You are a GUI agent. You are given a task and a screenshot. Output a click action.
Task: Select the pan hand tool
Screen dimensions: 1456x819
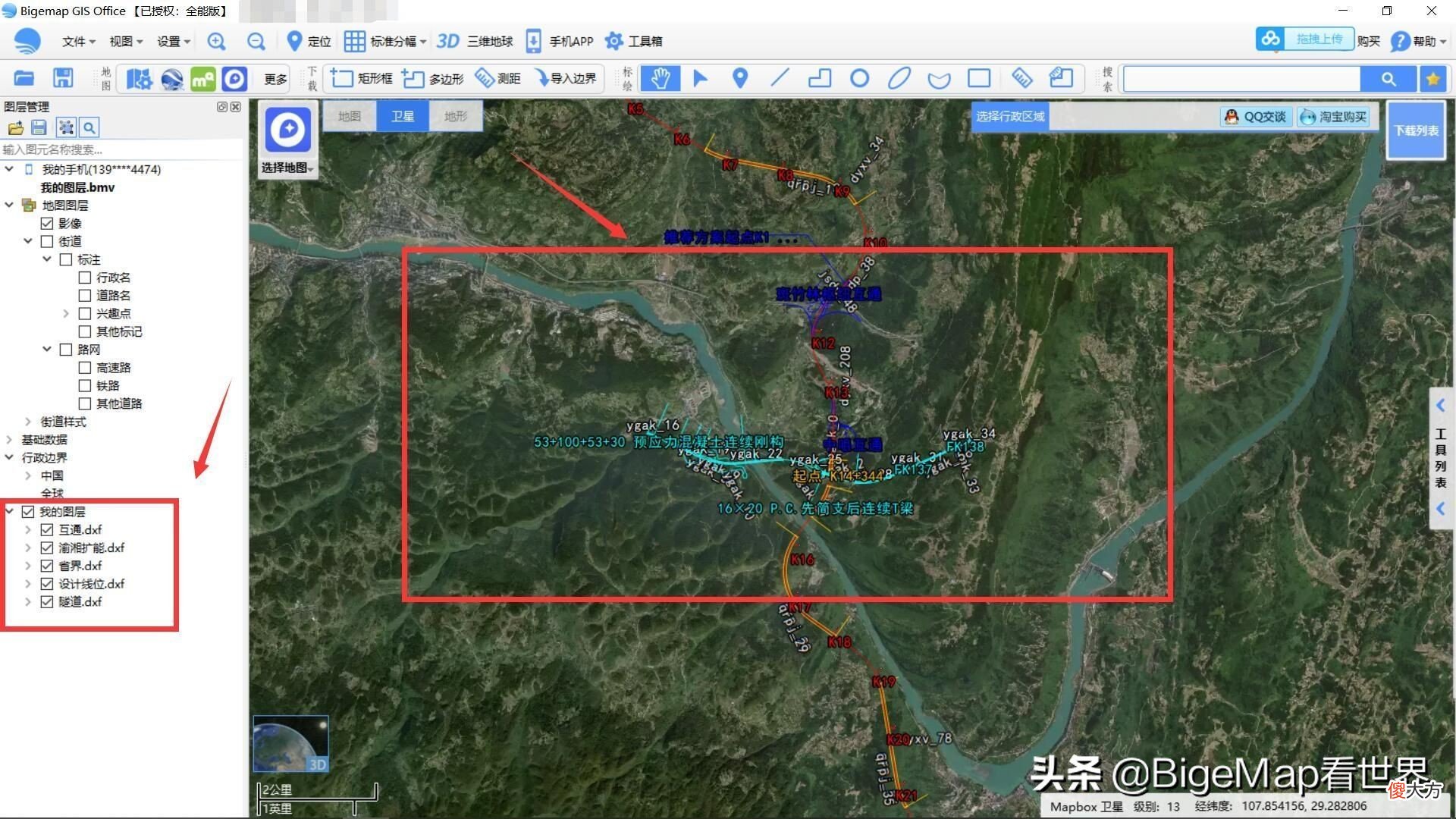660,78
